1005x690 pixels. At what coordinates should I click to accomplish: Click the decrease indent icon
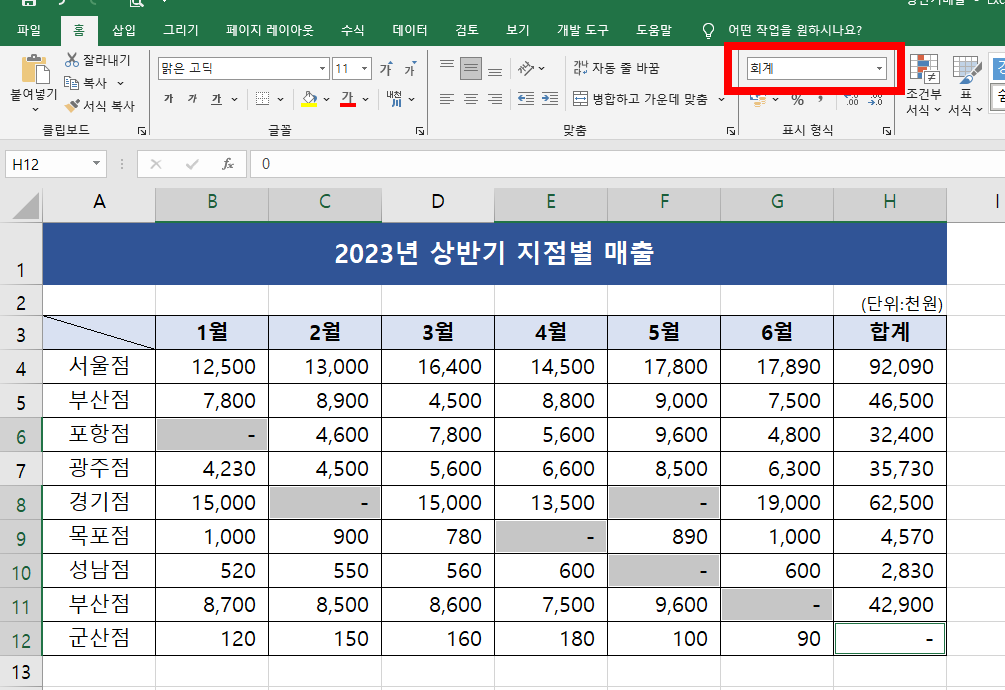tap(526, 99)
